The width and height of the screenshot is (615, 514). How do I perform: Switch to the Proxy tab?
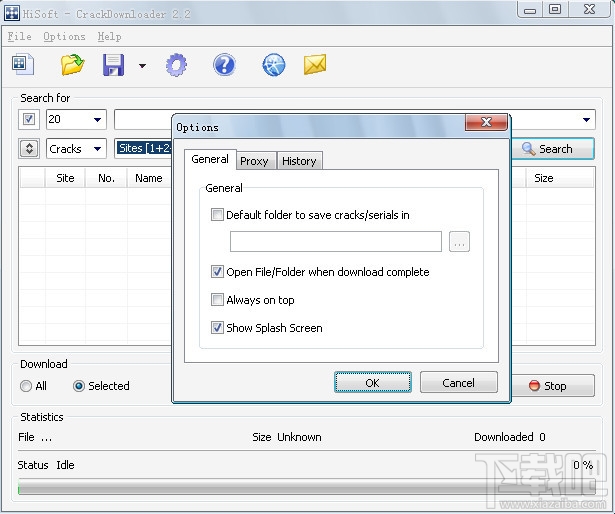[254, 161]
